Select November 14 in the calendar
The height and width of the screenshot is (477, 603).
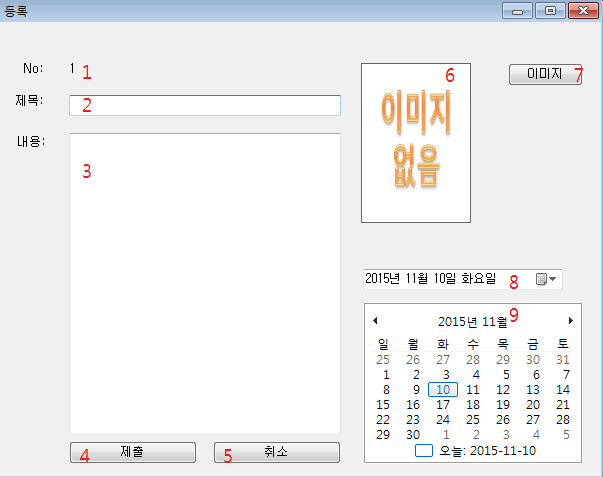coord(563,389)
